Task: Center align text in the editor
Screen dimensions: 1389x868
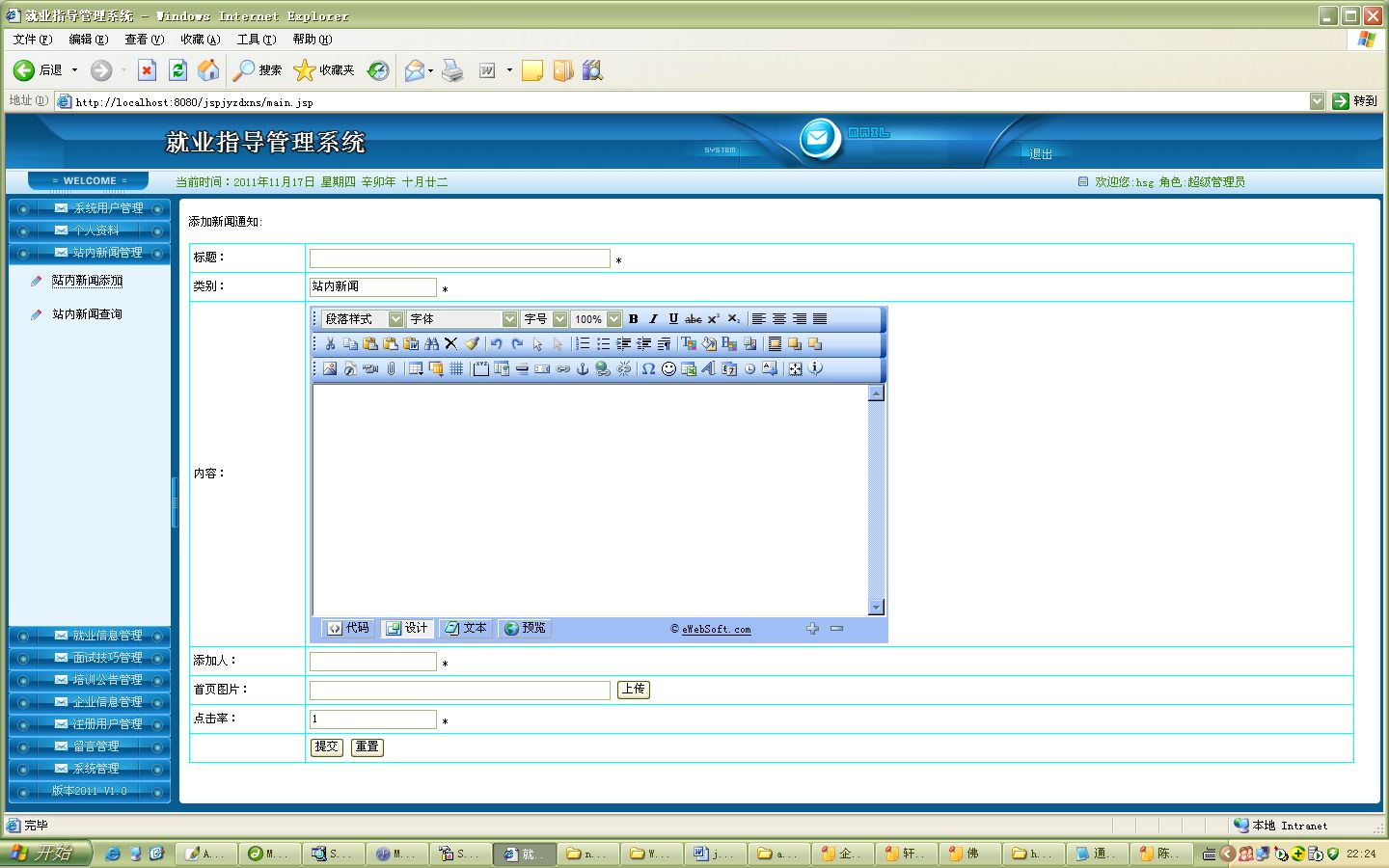Action: click(x=779, y=319)
